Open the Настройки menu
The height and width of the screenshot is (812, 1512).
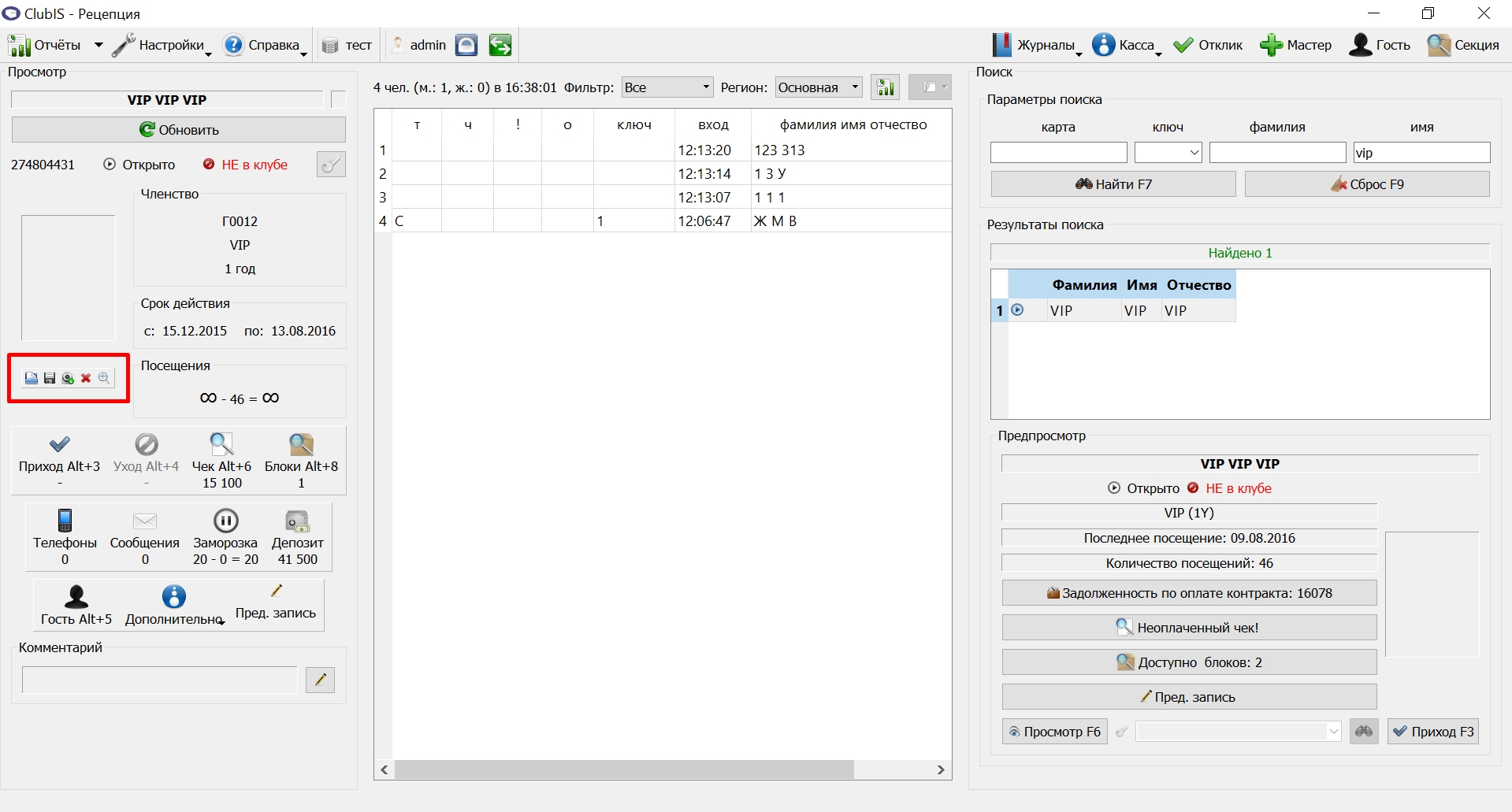pyautogui.click(x=162, y=45)
